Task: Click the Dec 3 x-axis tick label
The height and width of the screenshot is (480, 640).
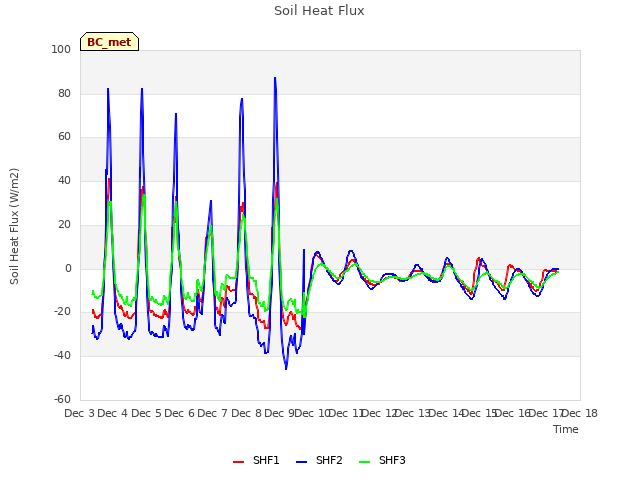Action: point(80,413)
